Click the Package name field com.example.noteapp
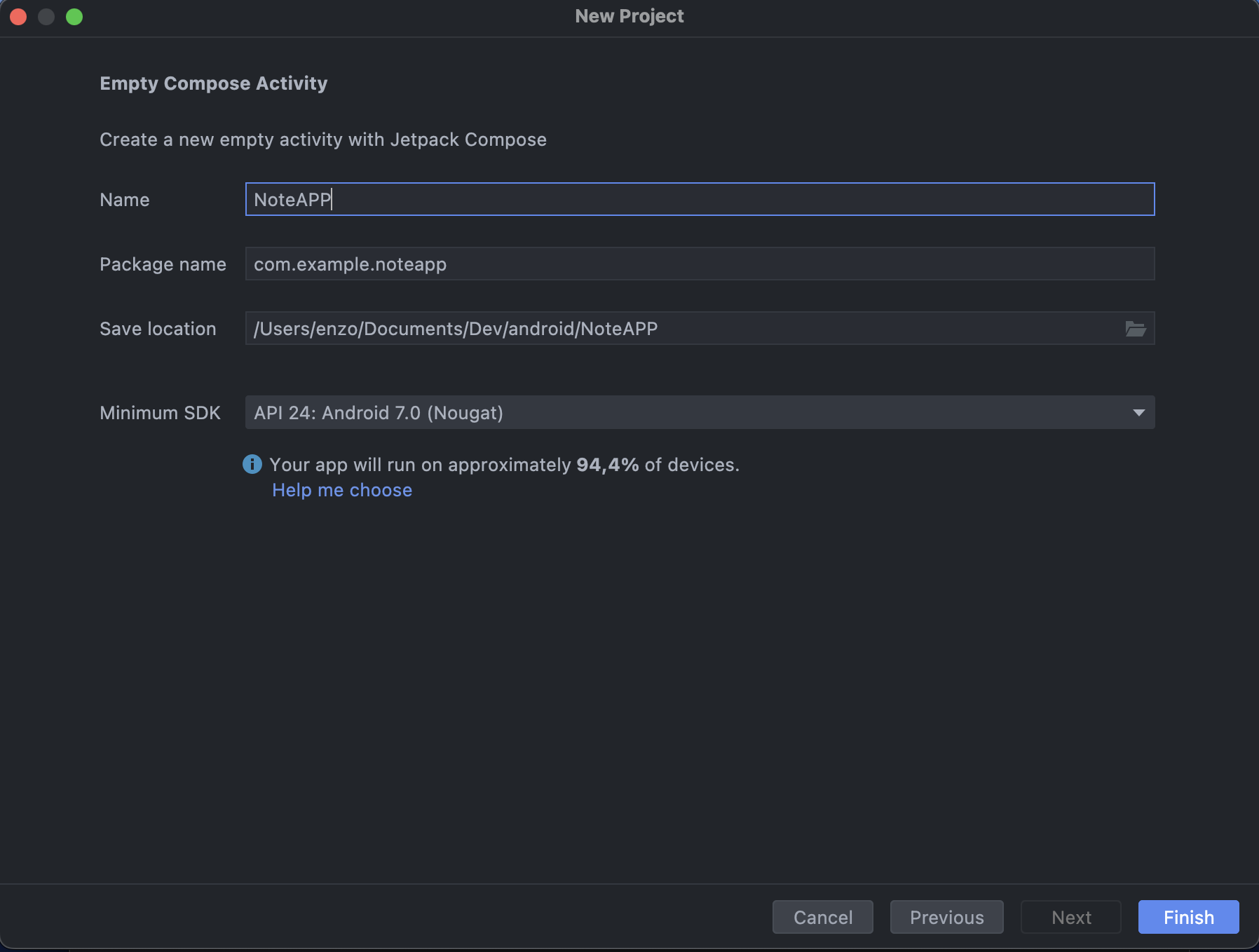 700,264
